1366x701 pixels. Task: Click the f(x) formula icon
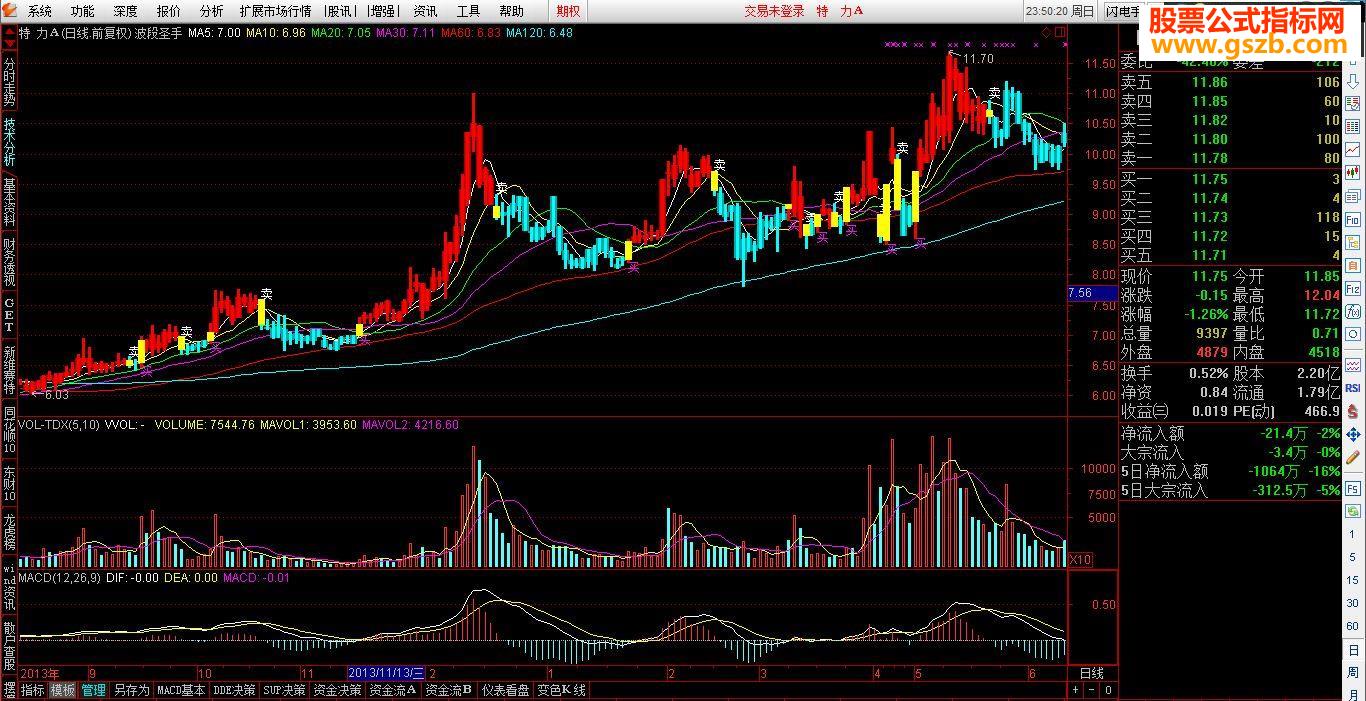click(x=1352, y=311)
